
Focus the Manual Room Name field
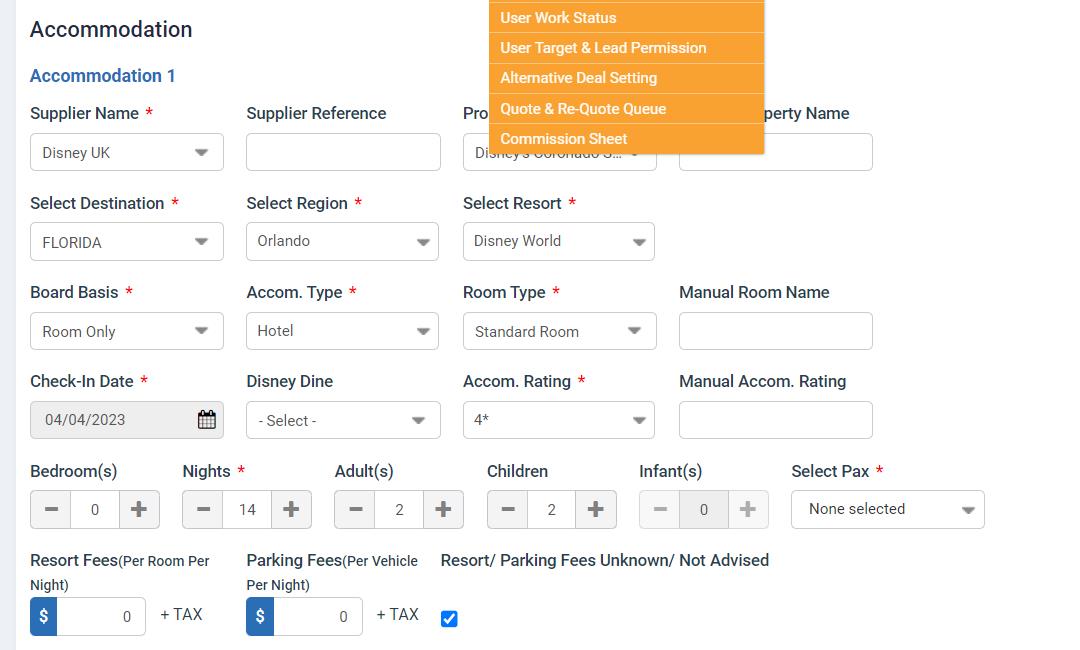(775, 331)
